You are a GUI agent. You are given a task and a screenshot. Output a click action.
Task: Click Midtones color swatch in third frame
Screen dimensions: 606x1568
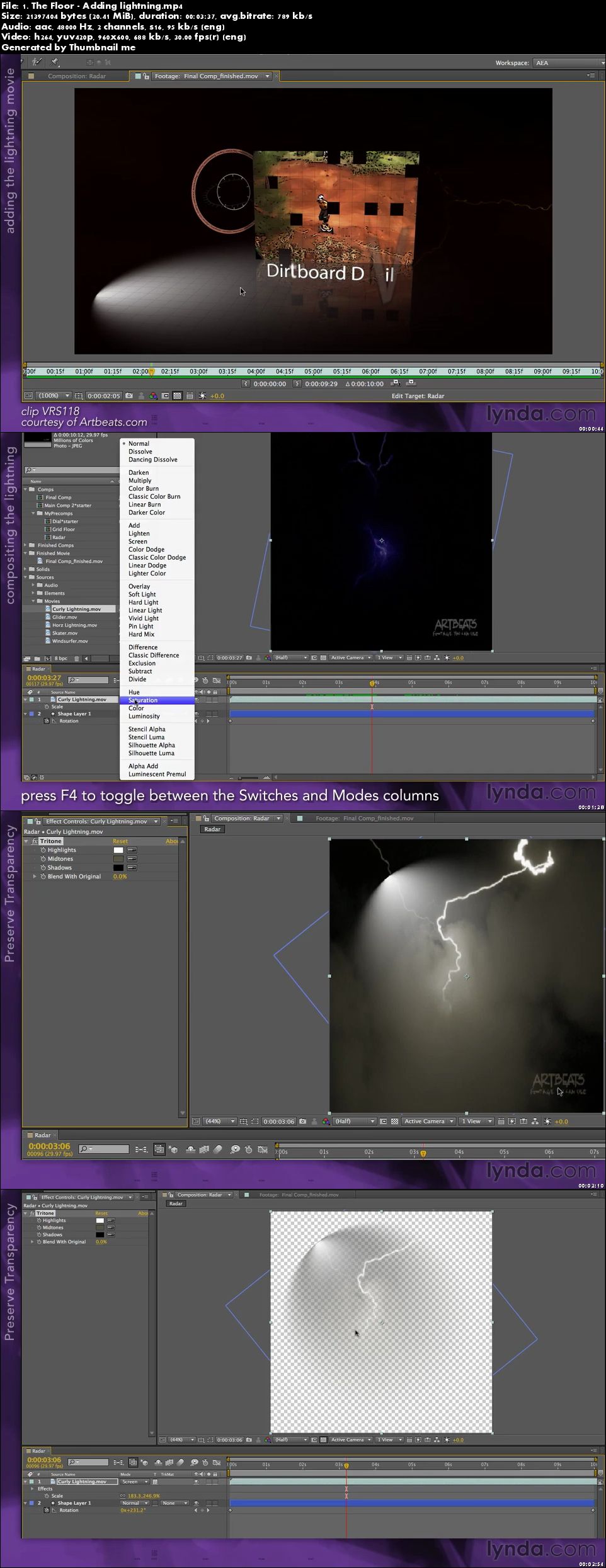(118, 859)
